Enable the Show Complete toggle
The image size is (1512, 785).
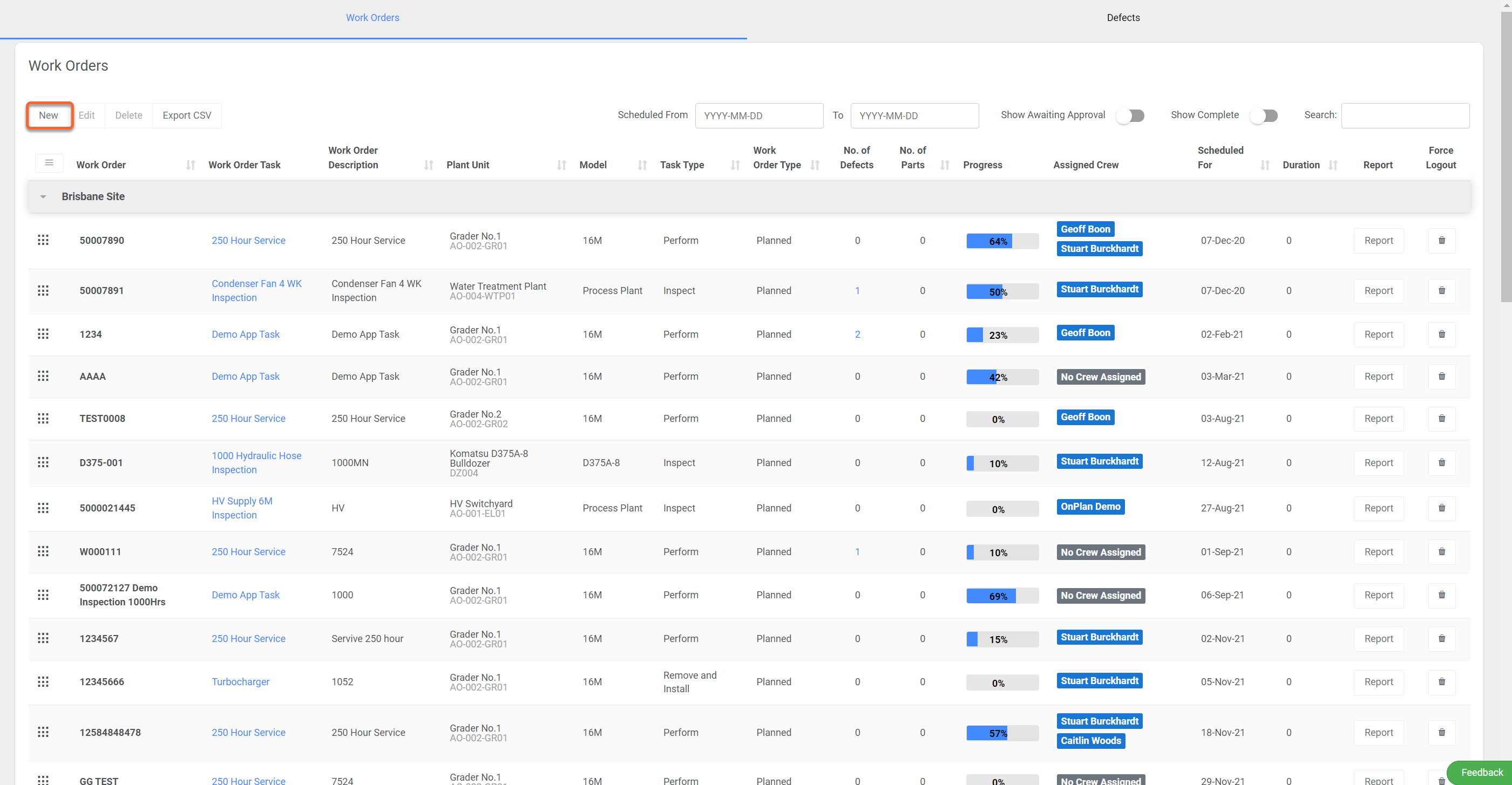click(1264, 115)
